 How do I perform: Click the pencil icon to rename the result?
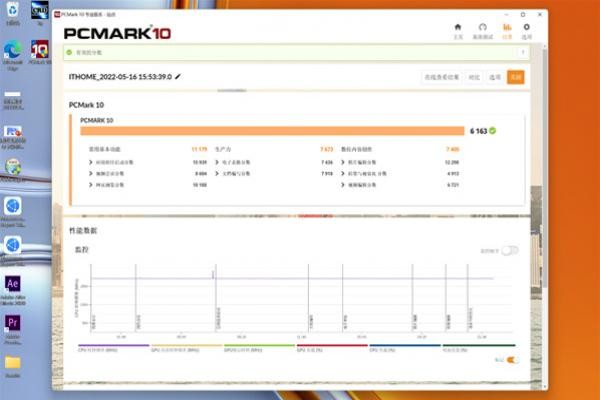tap(178, 77)
